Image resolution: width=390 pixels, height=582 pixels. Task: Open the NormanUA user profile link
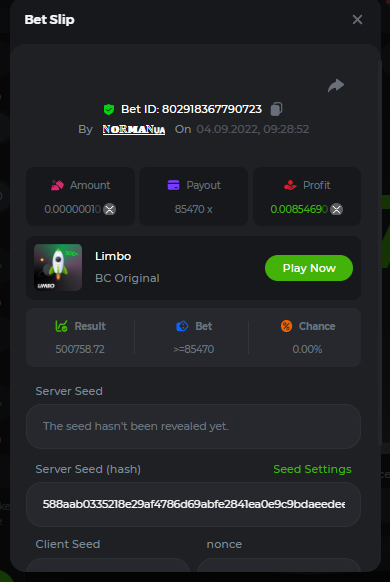(134, 130)
